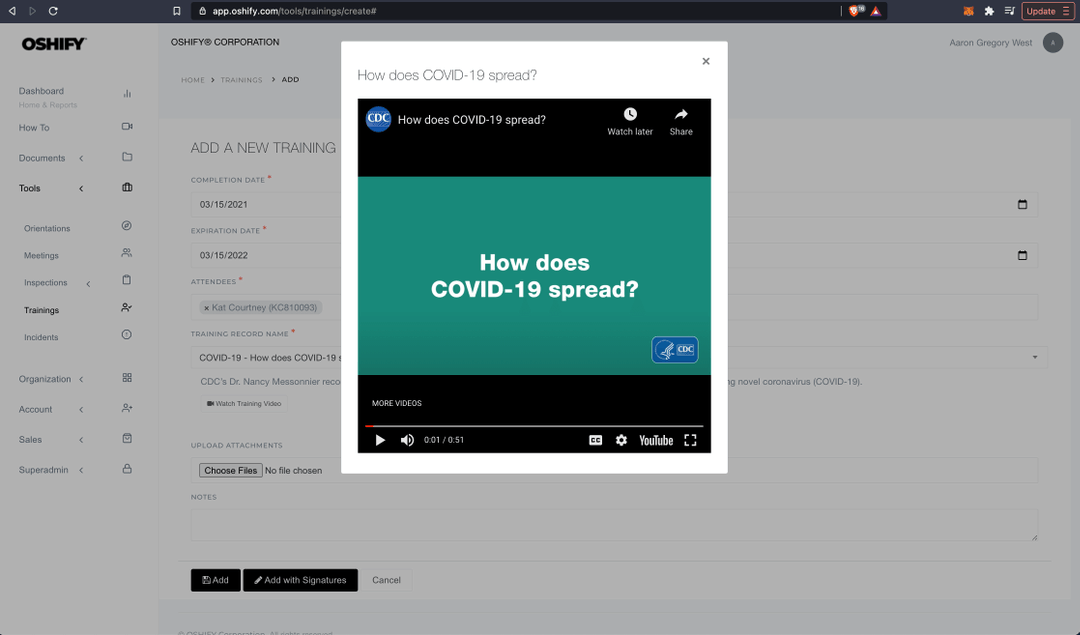Image resolution: width=1080 pixels, height=635 pixels.
Task: Open video settings gear icon
Action: (x=621, y=440)
